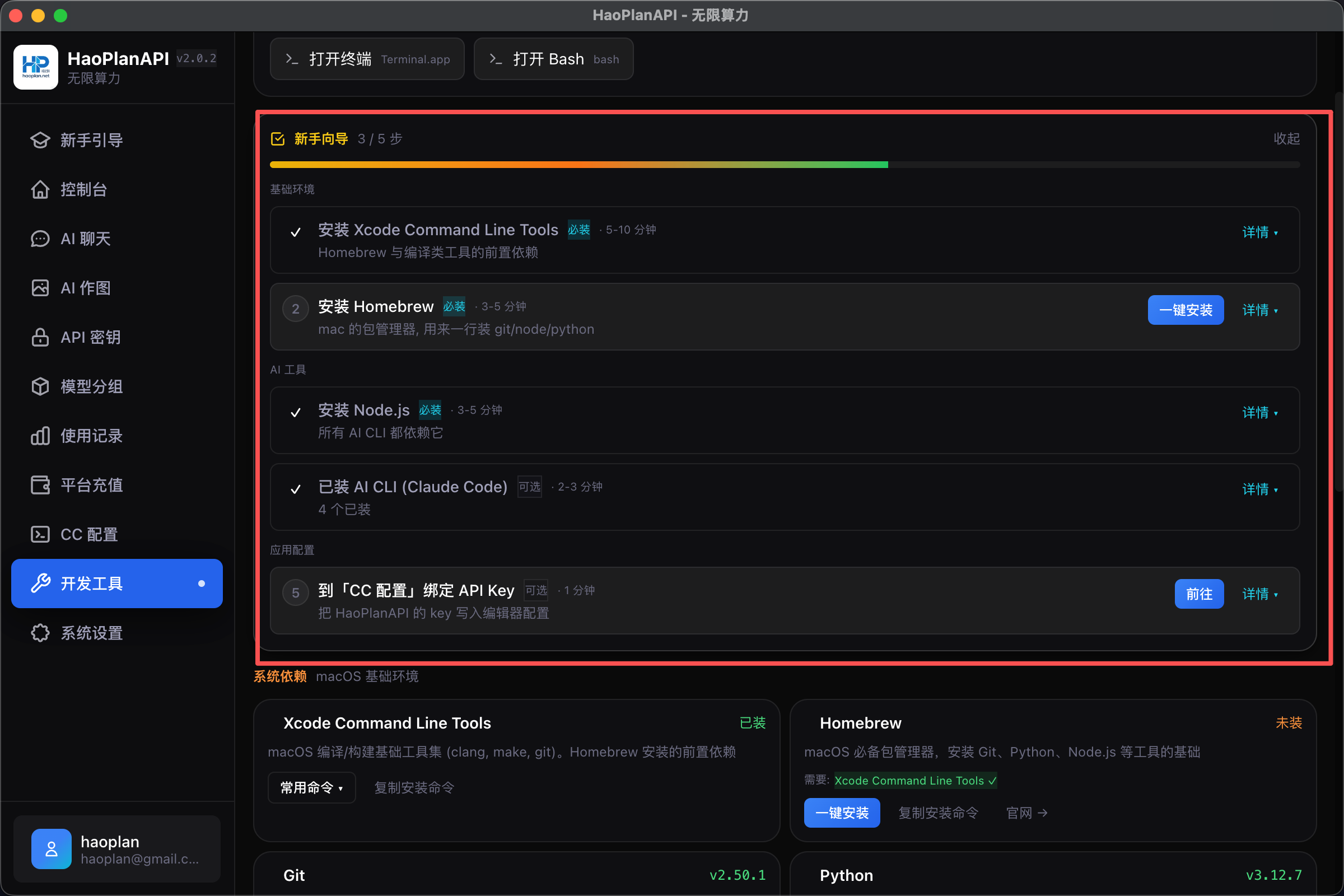Click the 可选 tag on AI CLI step
The width and height of the screenshot is (1344, 896).
pos(530,487)
